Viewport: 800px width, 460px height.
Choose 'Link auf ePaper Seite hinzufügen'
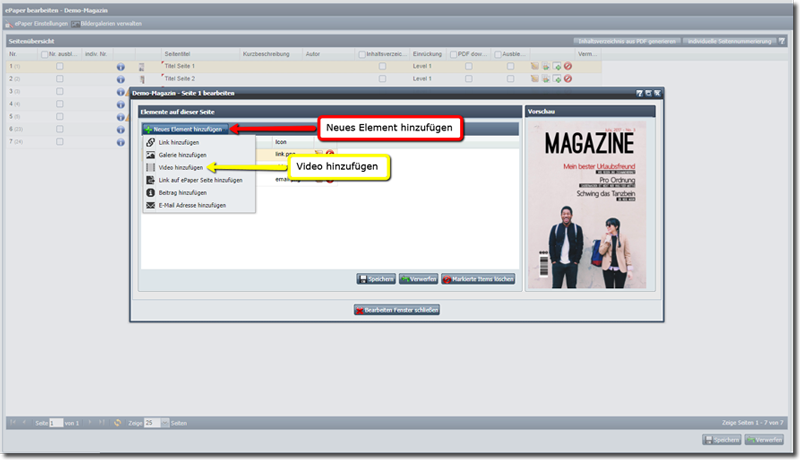point(199,180)
